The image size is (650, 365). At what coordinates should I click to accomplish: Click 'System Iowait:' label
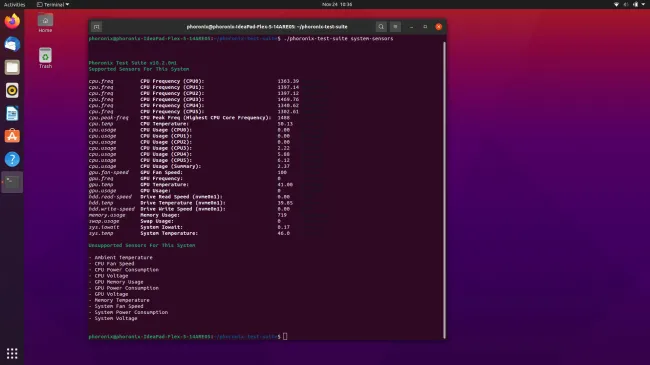[161, 227]
